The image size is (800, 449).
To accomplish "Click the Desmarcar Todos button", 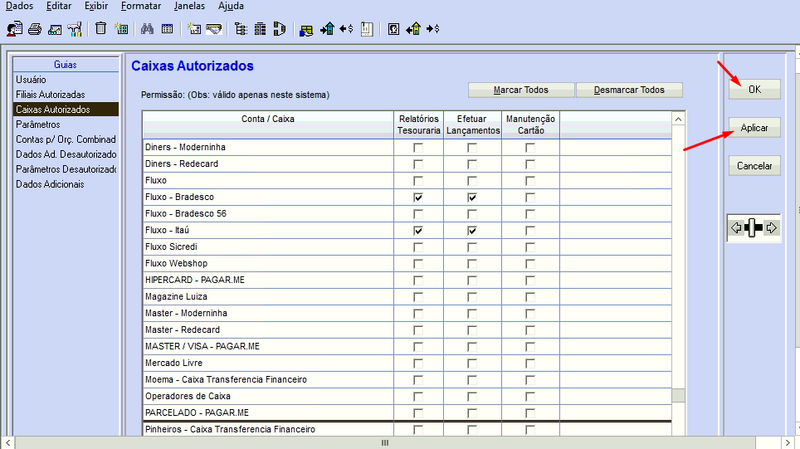I will click(629, 90).
